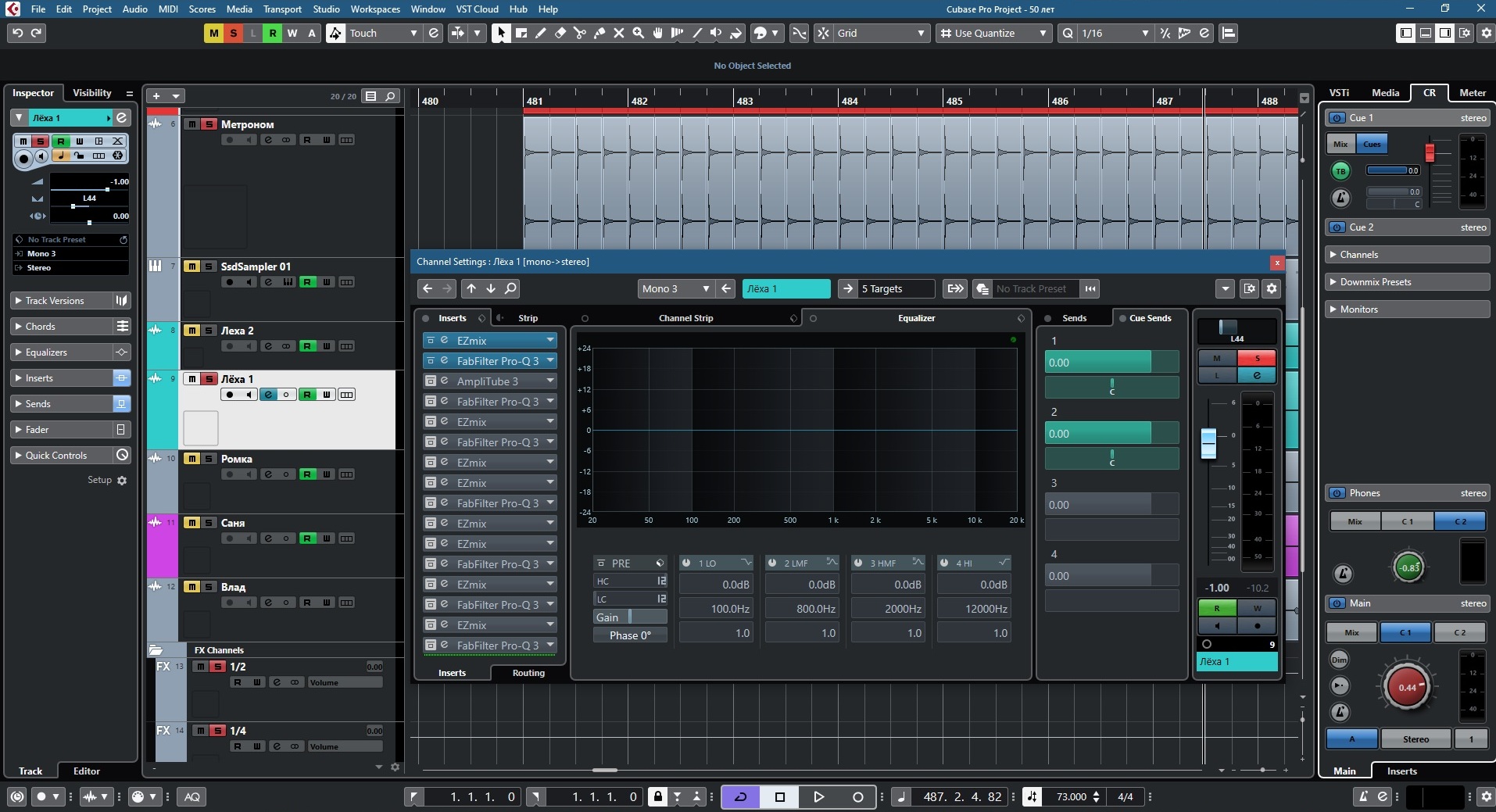Open the Transport menu
Image resolution: width=1496 pixels, height=812 pixels.
(x=282, y=9)
